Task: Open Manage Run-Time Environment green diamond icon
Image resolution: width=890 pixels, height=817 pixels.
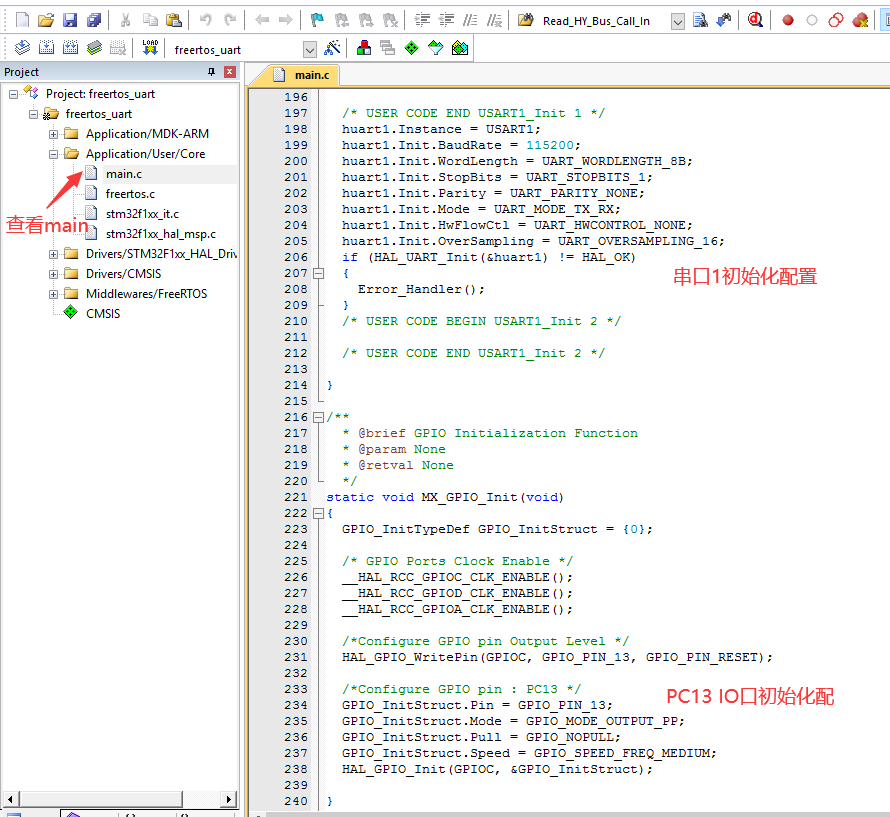Action: tap(412, 48)
